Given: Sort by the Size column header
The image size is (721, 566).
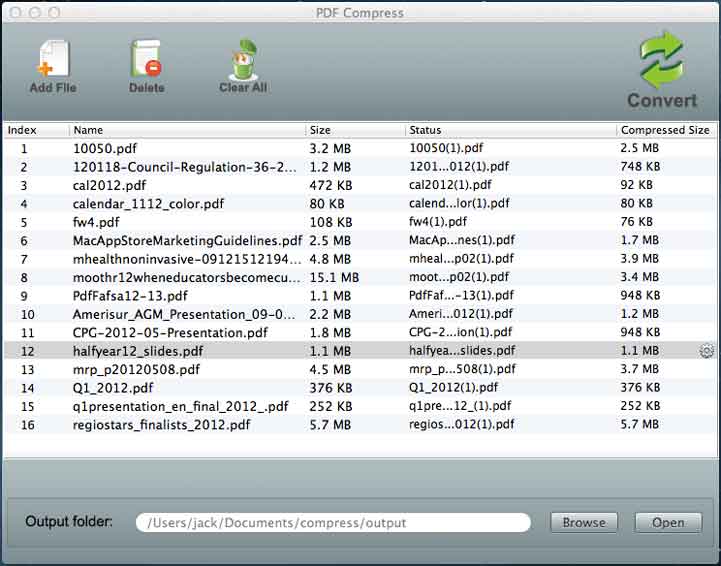Looking at the screenshot, I should [x=355, y=130].
